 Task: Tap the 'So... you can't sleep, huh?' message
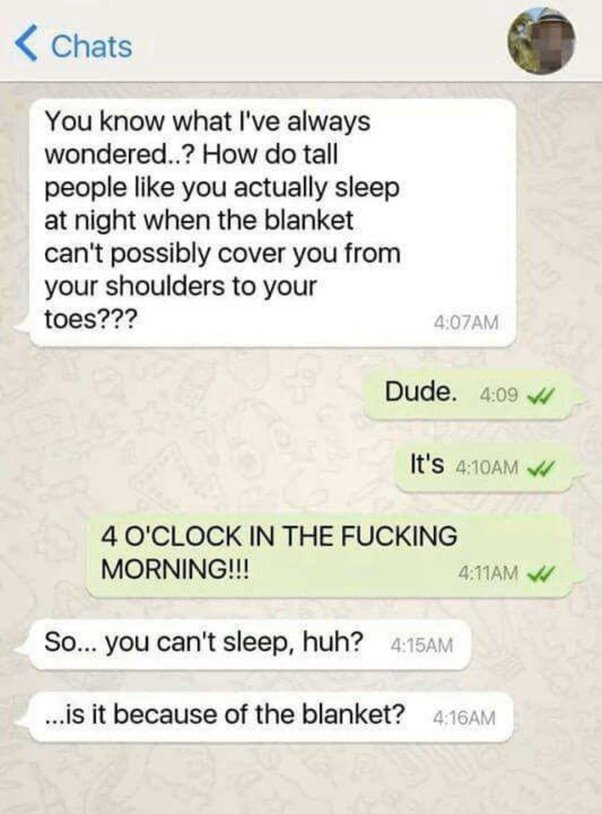tap(249, 644)
